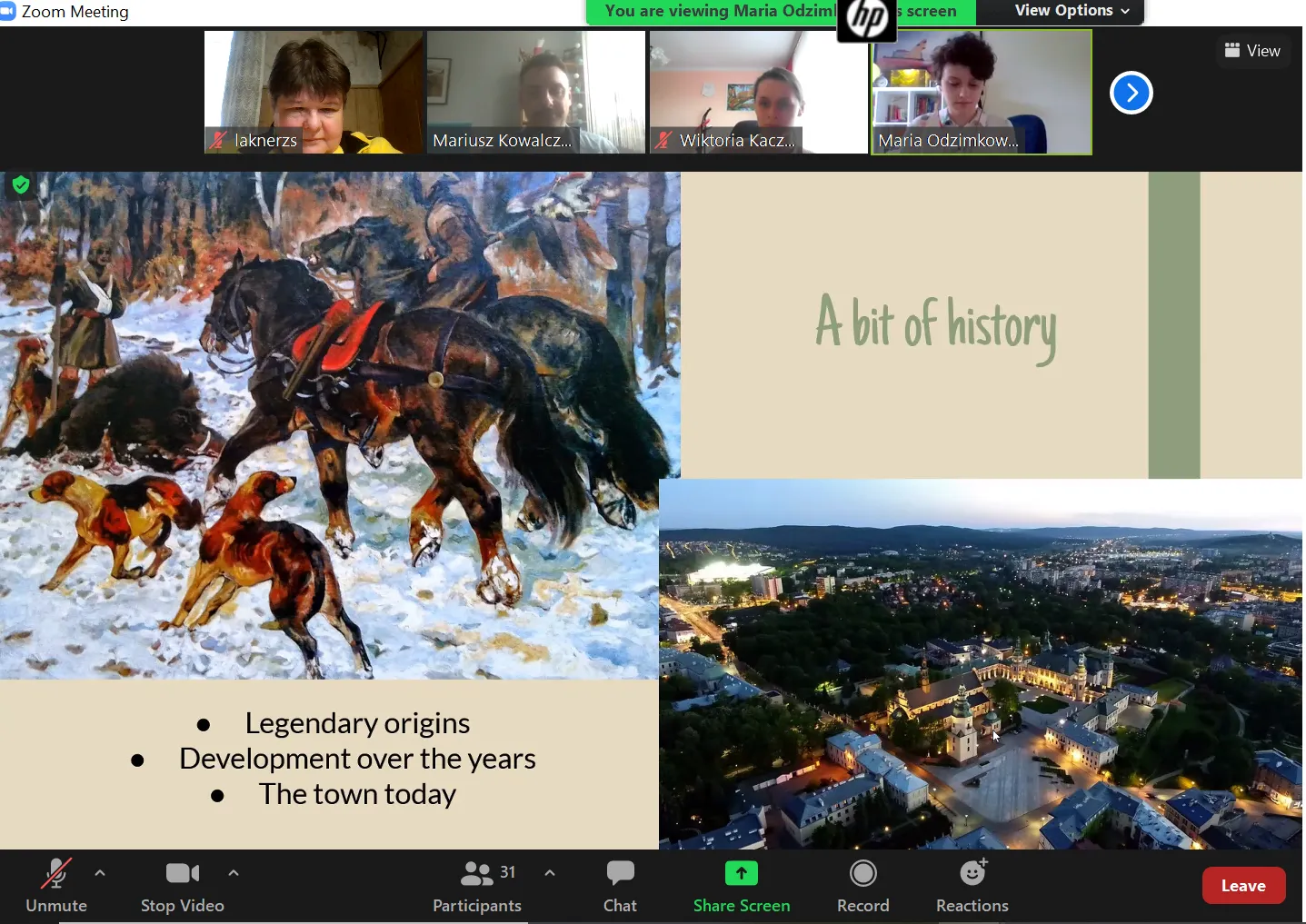This screenshot has width=1306, height=924.
Task: Open video options arrow beside Stop Video
Action: (234, 873)
